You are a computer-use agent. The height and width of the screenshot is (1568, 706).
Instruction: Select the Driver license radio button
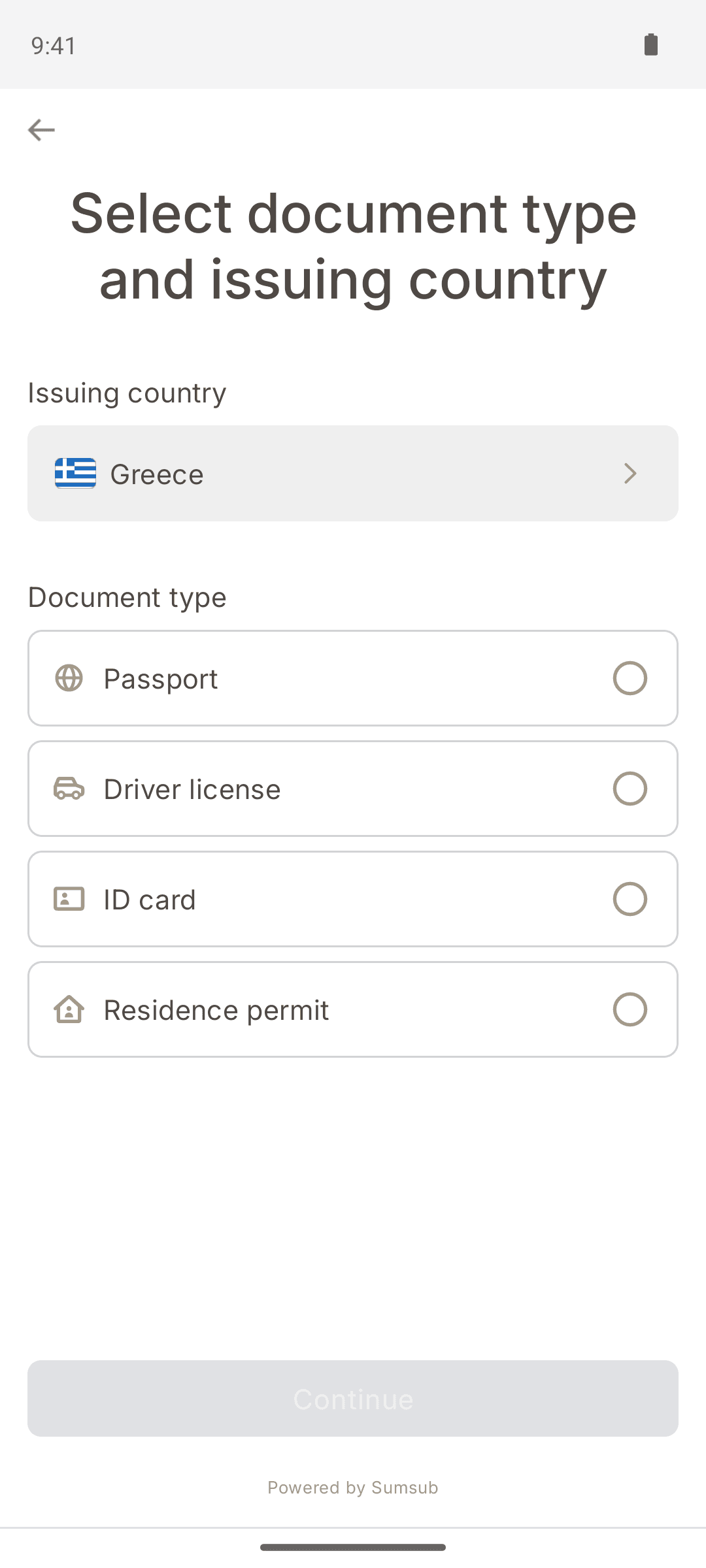pyautogui.click(x=630, y=789)
